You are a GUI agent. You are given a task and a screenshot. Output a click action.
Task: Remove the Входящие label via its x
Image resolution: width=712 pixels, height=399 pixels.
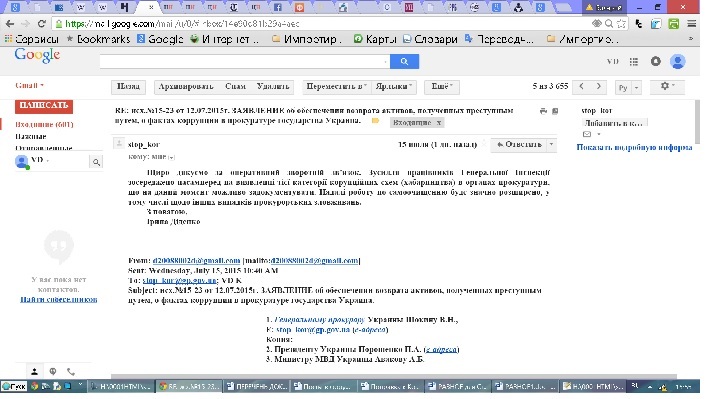point(439,123)
